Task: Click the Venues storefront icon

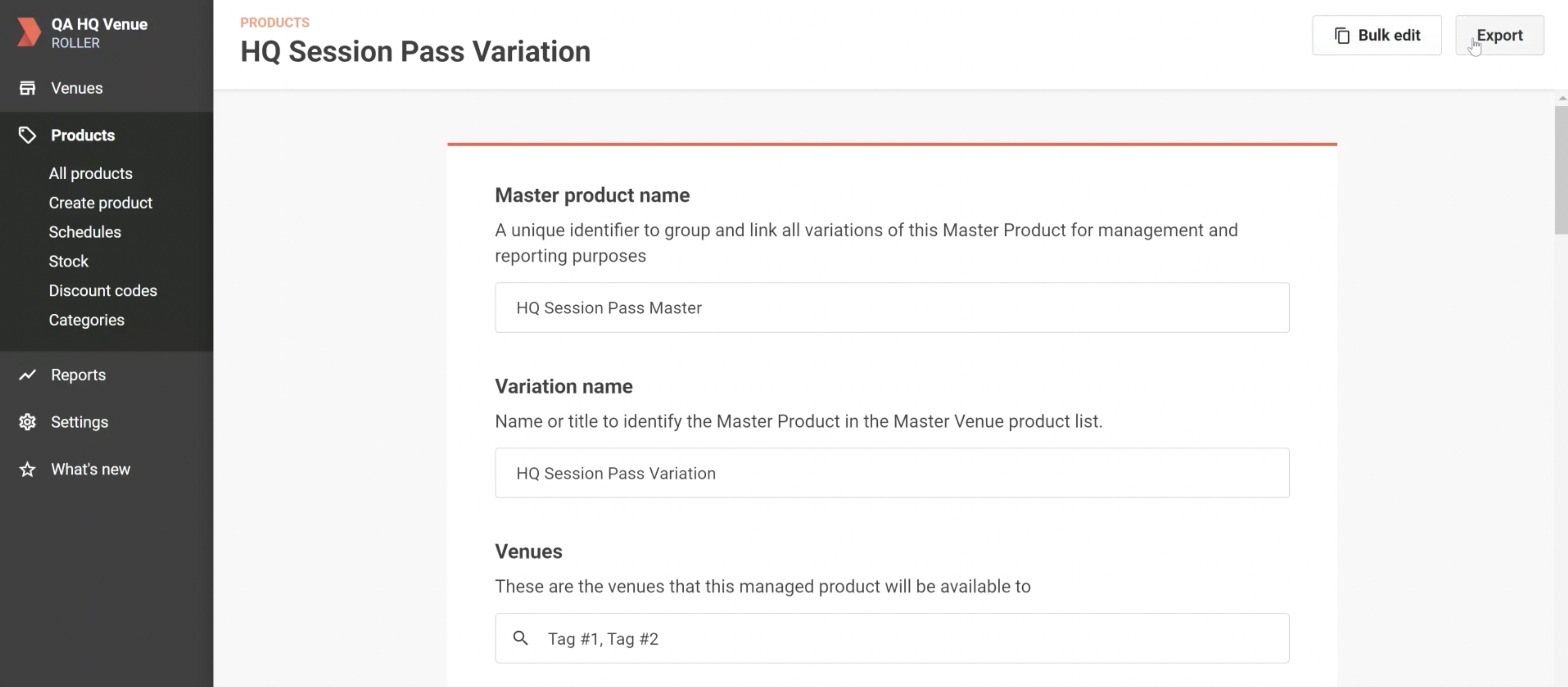Action: (27, 88)
